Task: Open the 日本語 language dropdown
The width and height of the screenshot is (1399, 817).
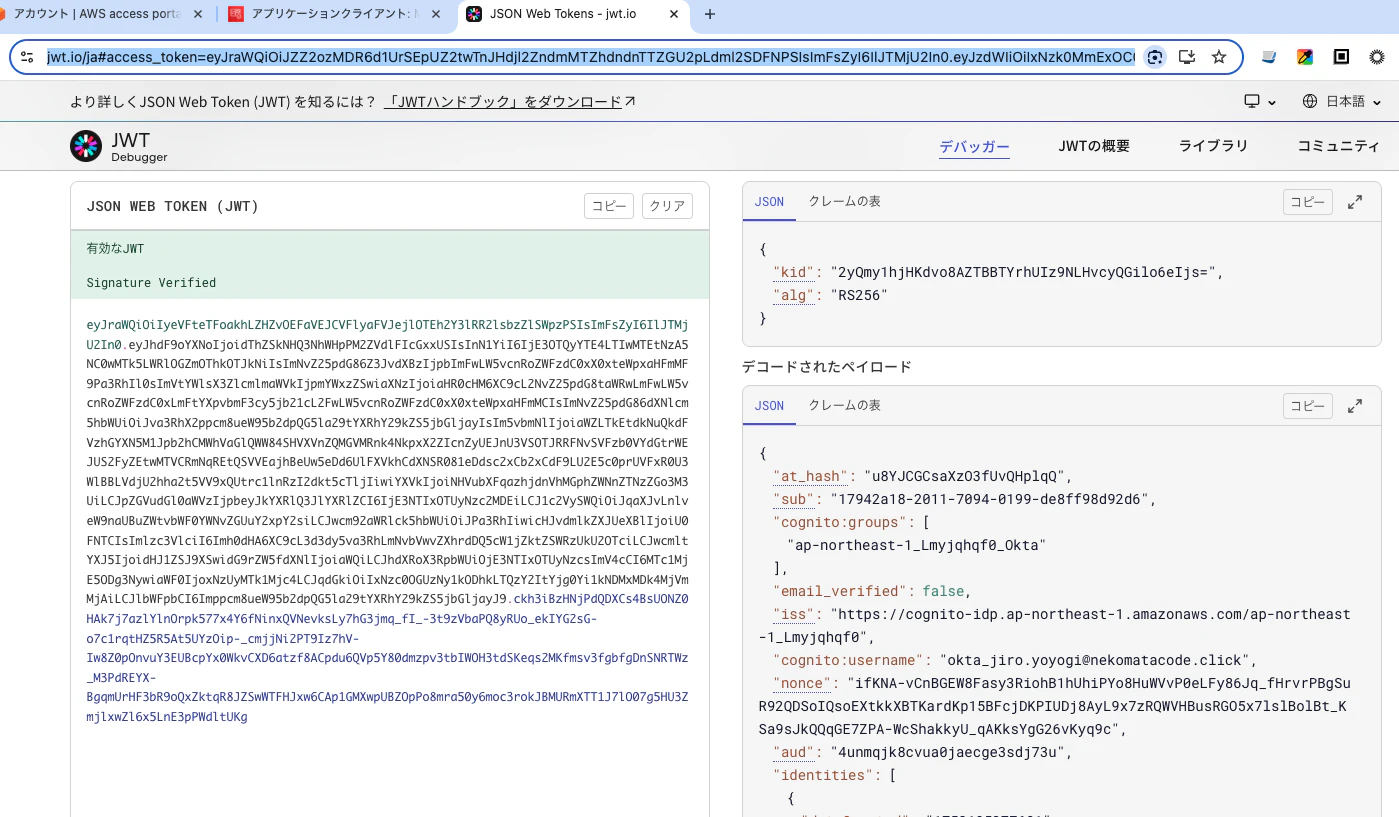Action: [1342, 101]
